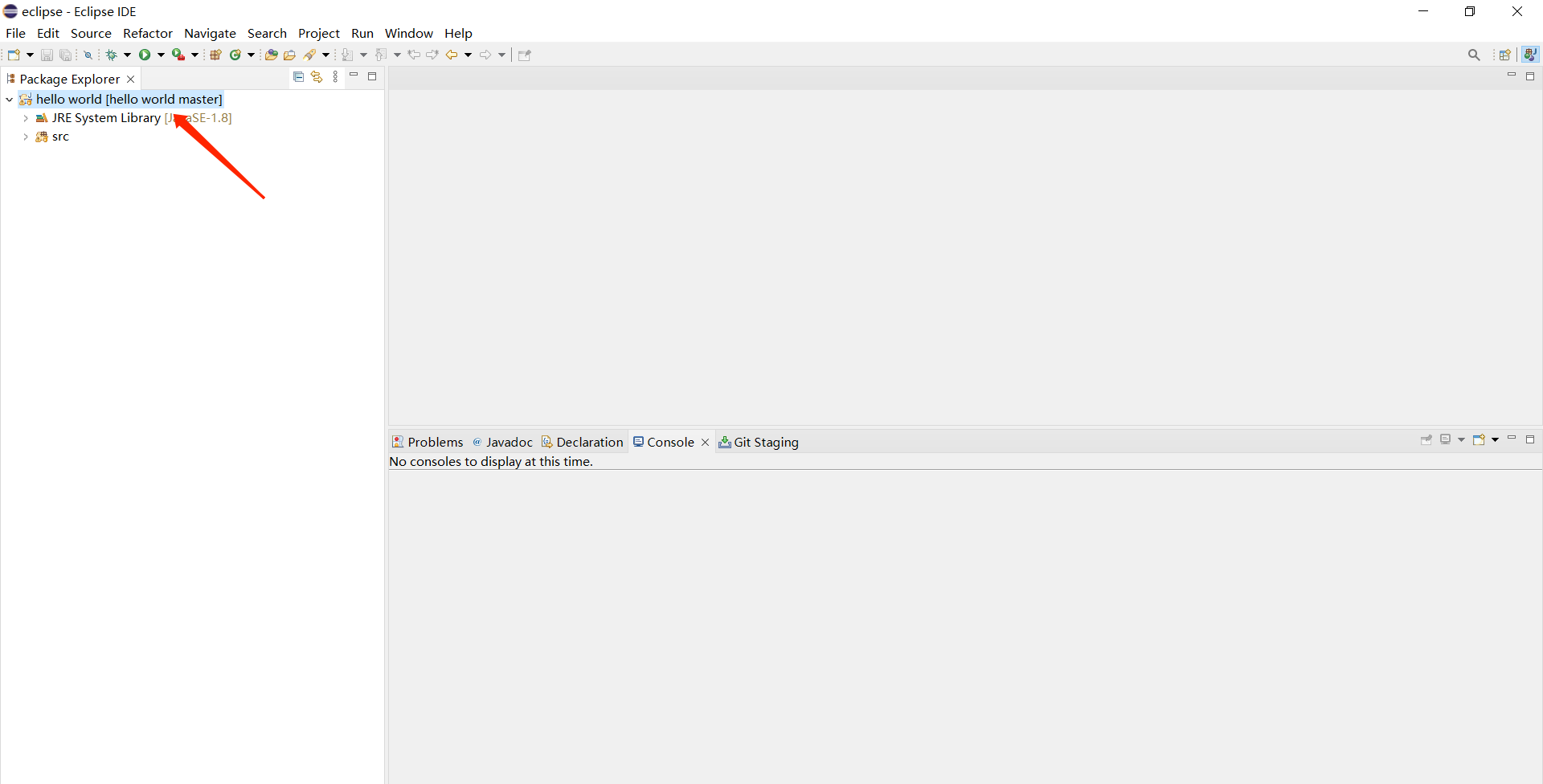
Task: Open the Back history dropdown arrow
Action: [468, 55]
